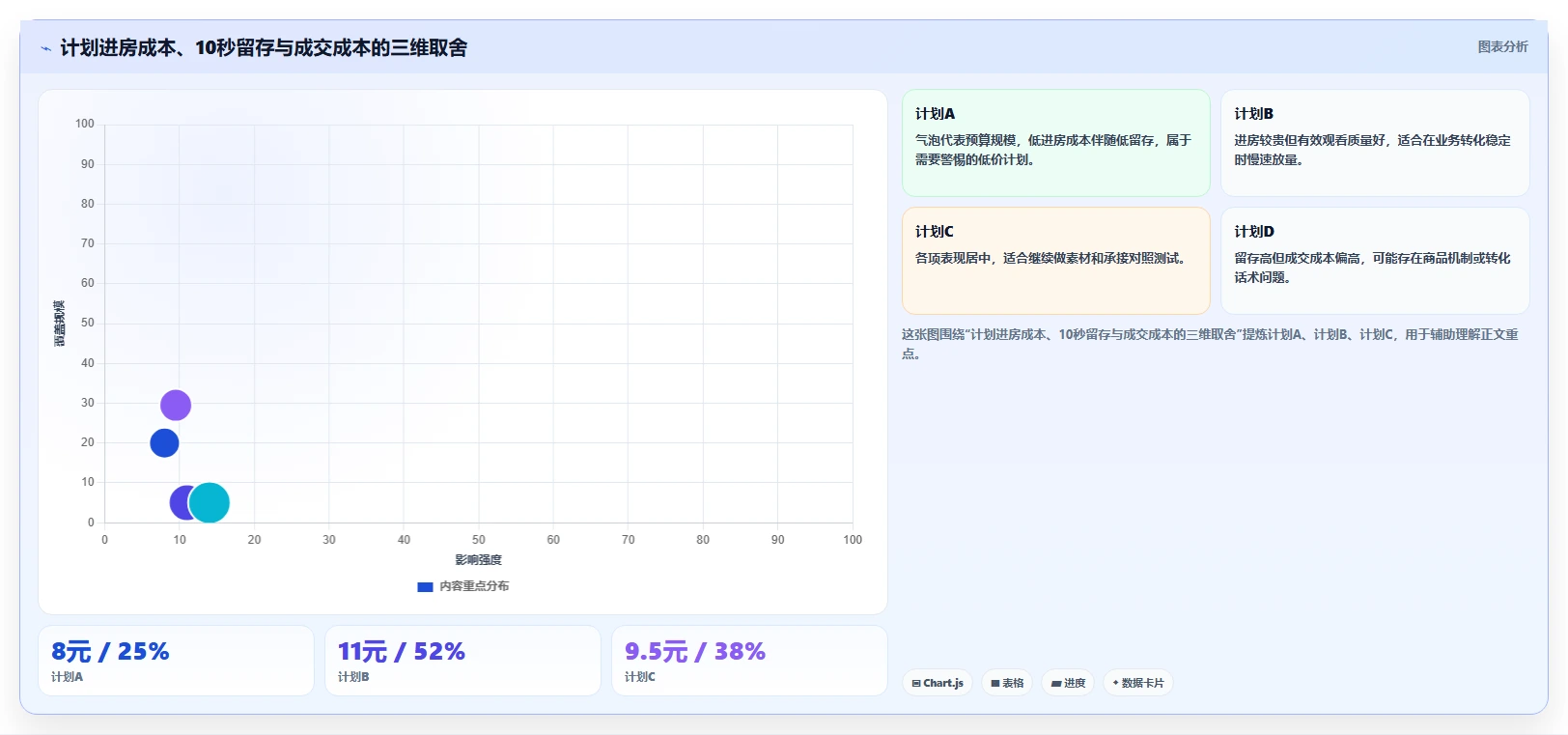Click the 计划B text about 慢速放量
This screenshot has height=735, width=1568.
[x=1372, y=151]
